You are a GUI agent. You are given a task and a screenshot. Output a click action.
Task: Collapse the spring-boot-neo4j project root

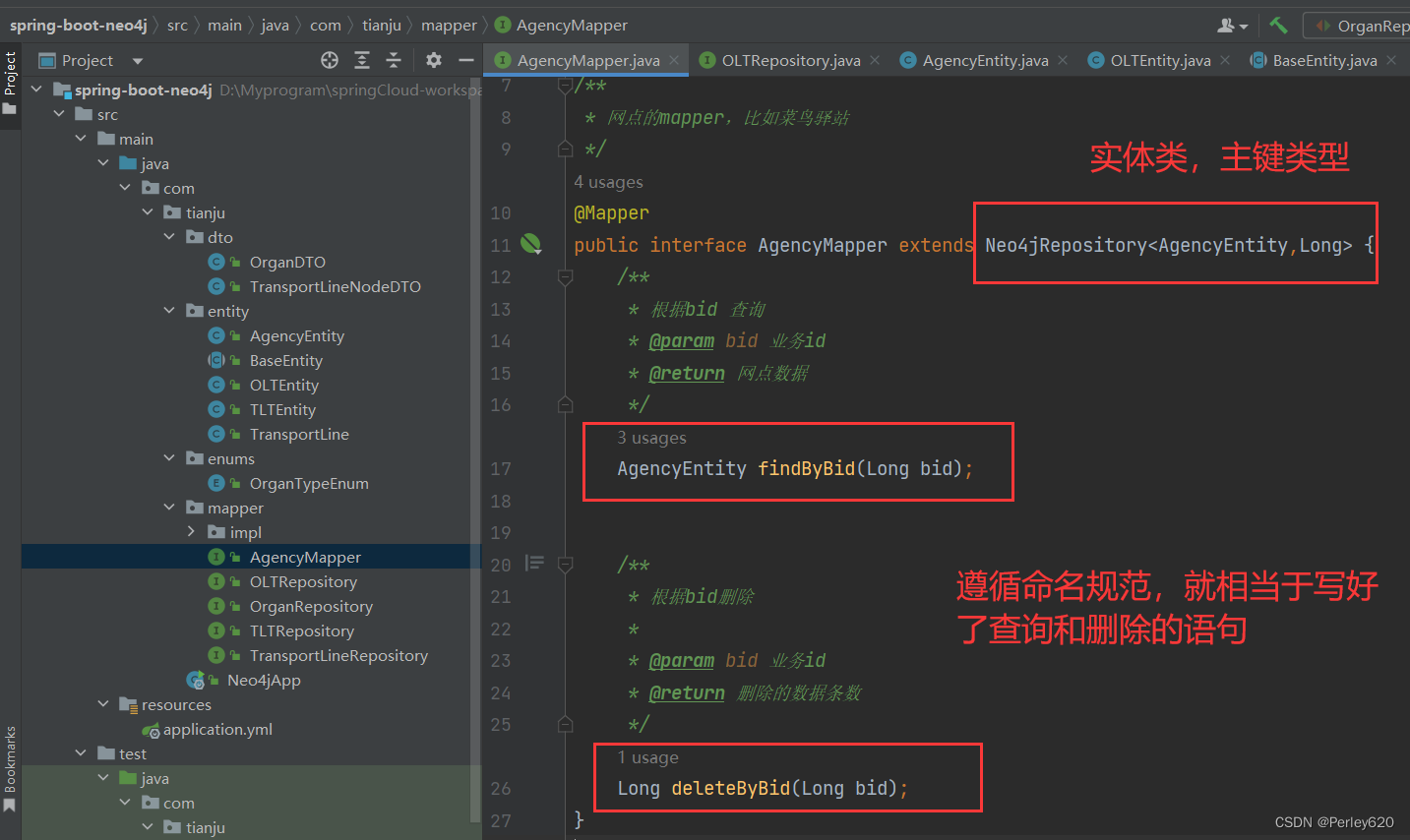pyautogui.click(x=36, y=90)
